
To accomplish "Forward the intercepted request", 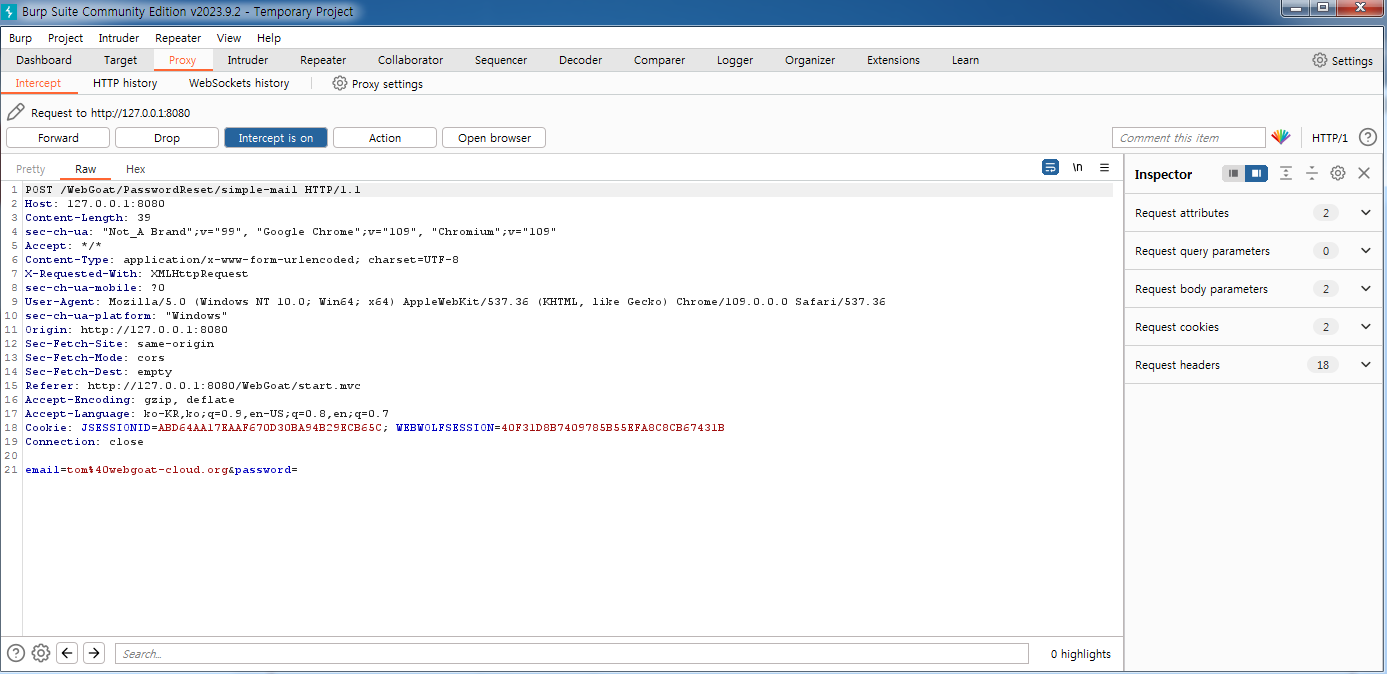I will click(58, 138).
